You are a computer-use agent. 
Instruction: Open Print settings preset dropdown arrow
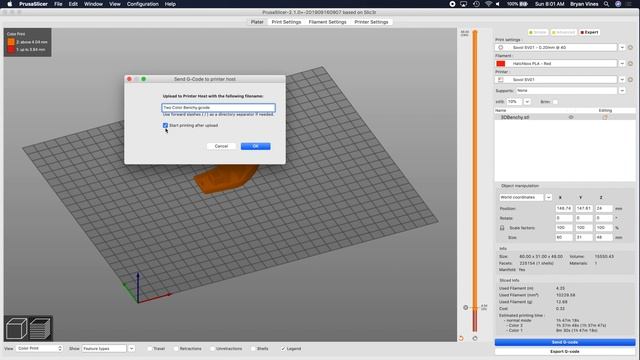pyautogui.click(x=622, y=47)
